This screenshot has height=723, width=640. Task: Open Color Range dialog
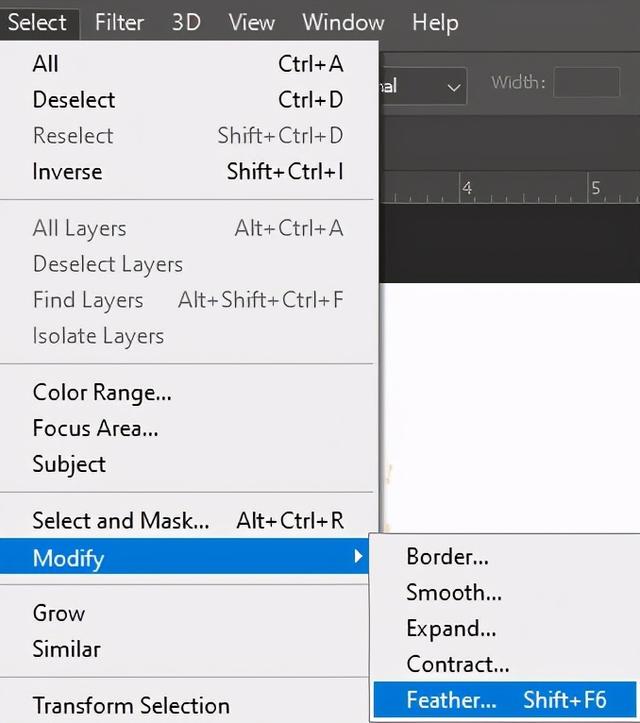pos(187,392)
